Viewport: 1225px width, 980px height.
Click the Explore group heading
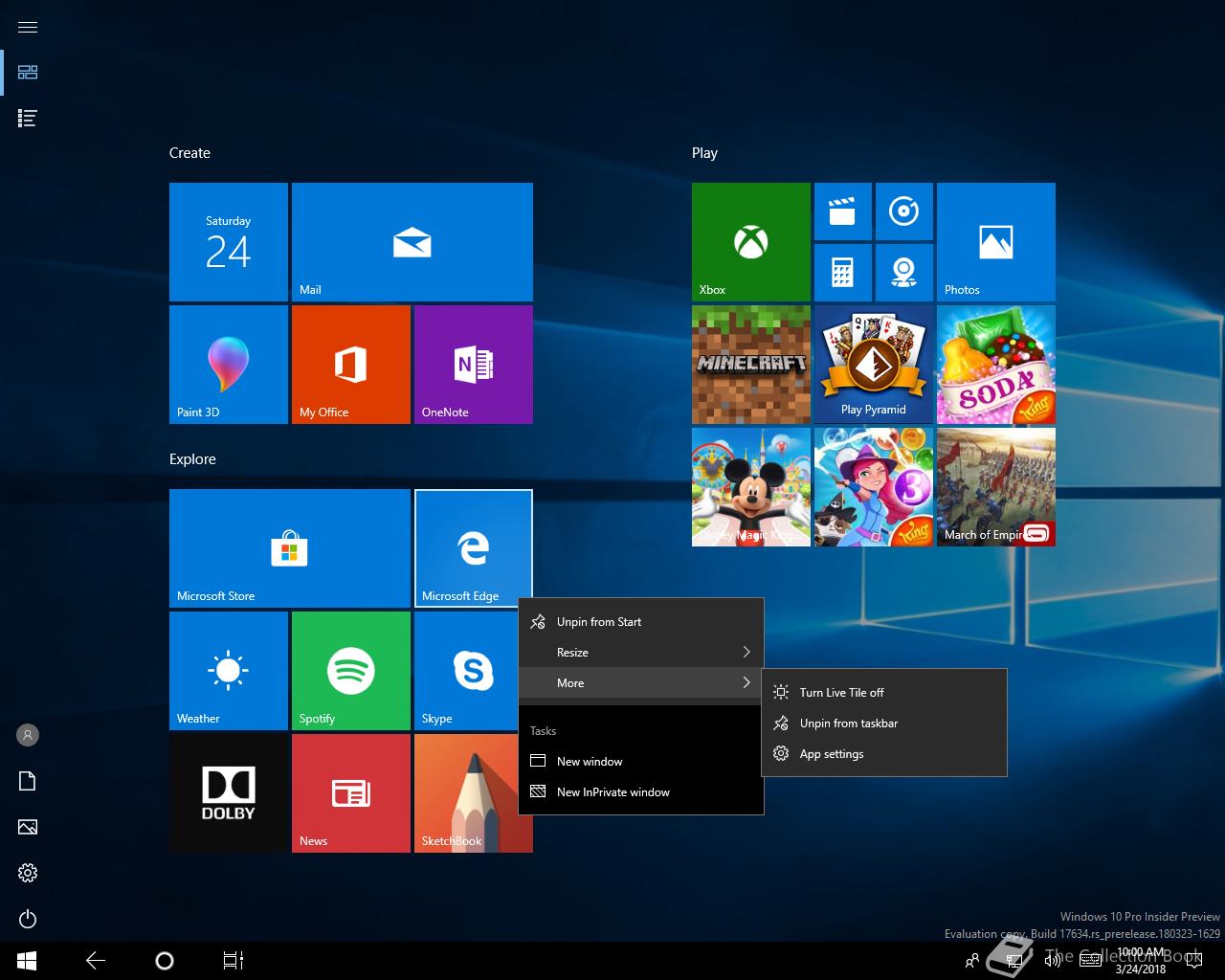pyautogui.click(x=192, y=459)
